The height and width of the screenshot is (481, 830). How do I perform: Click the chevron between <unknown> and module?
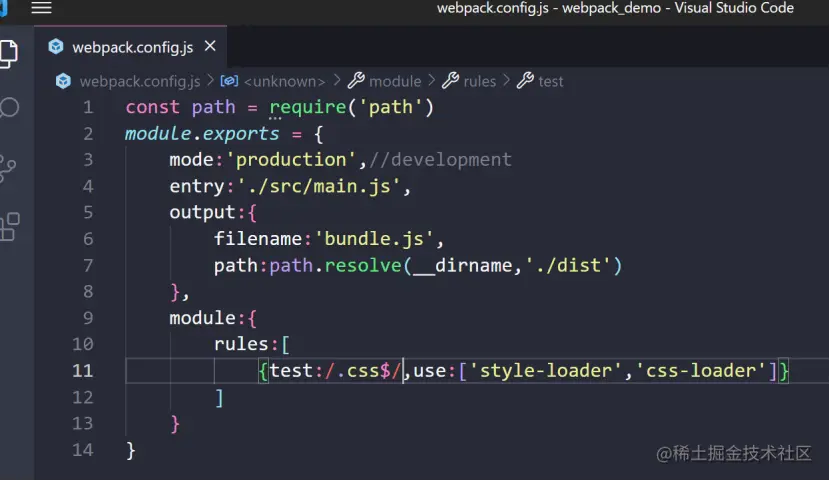(x=337, y=80)
